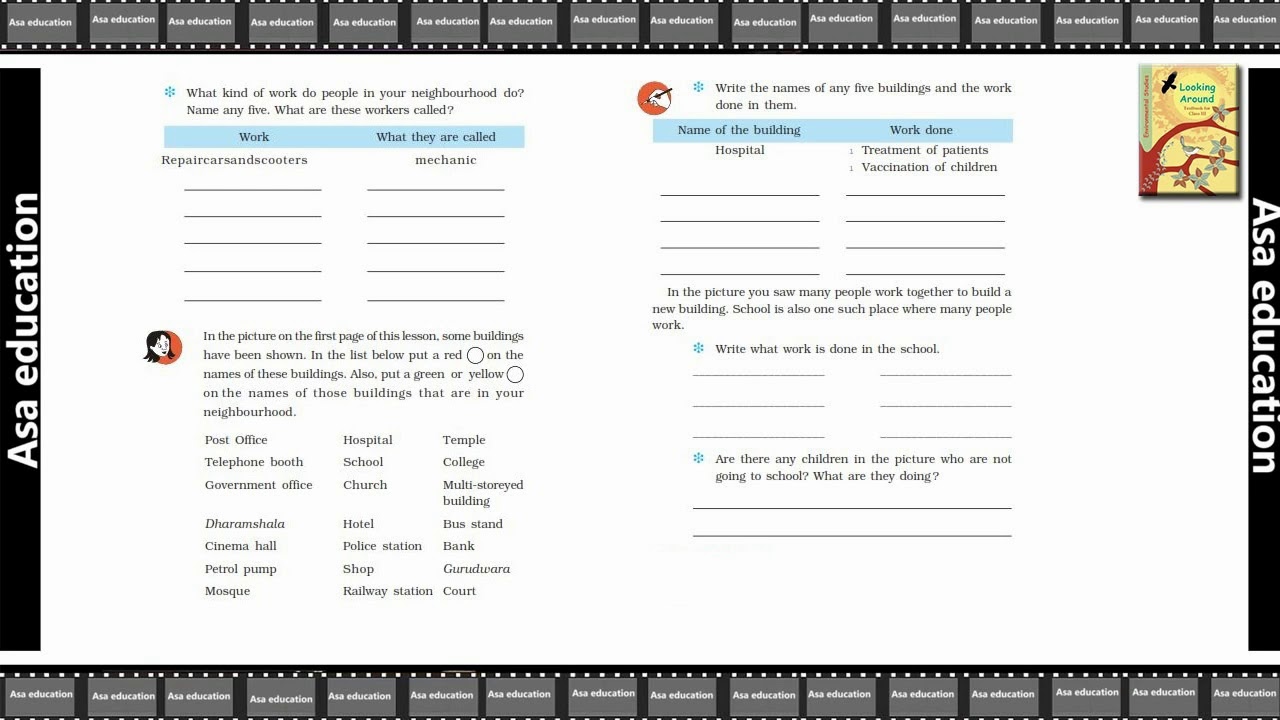Click the empty circle after 'put a red'
Screen dimensions: 1280x720
475,355
